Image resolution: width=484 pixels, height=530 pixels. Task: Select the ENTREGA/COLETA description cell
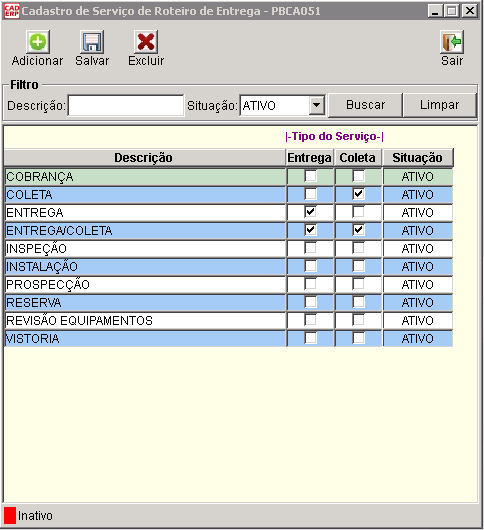click(x=145, y=231)
